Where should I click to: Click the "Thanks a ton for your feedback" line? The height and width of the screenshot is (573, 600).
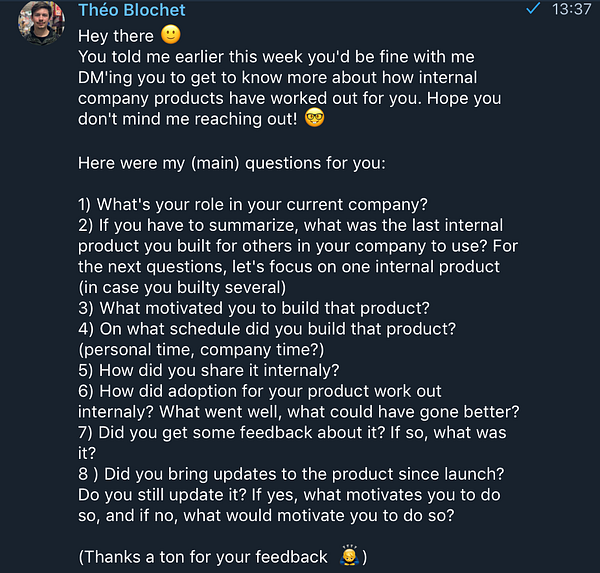[x=205, y=558]
